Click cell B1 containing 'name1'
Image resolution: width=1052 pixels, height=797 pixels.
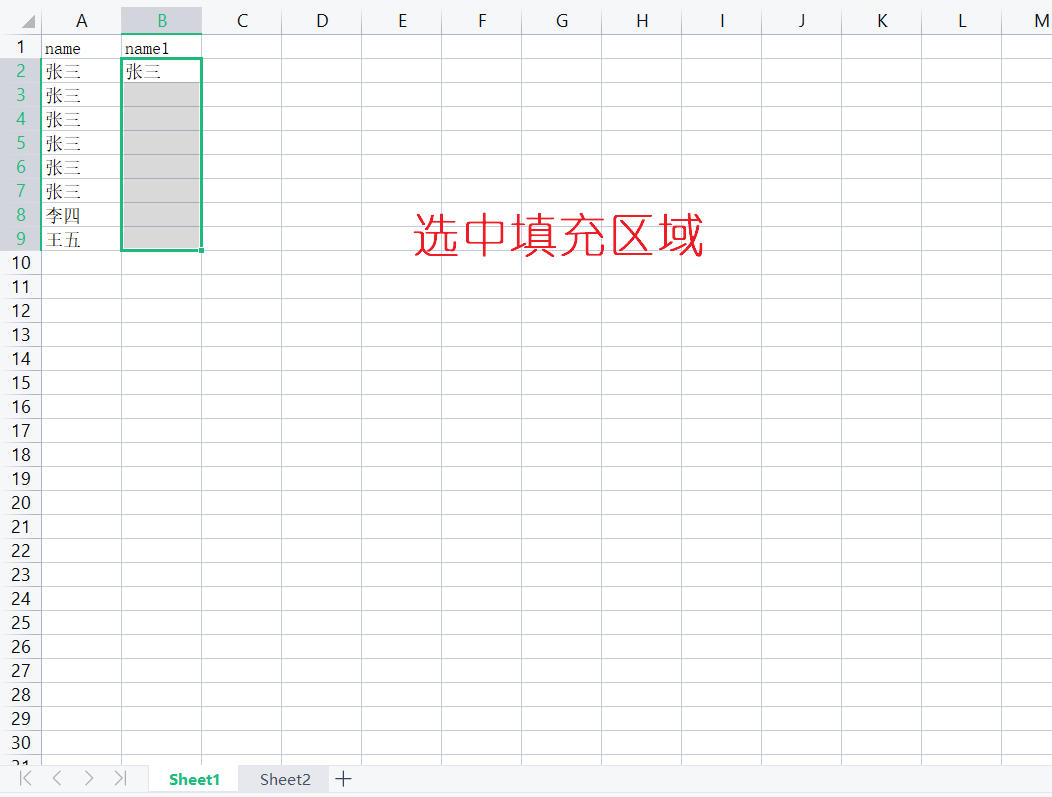pos(162,47)
